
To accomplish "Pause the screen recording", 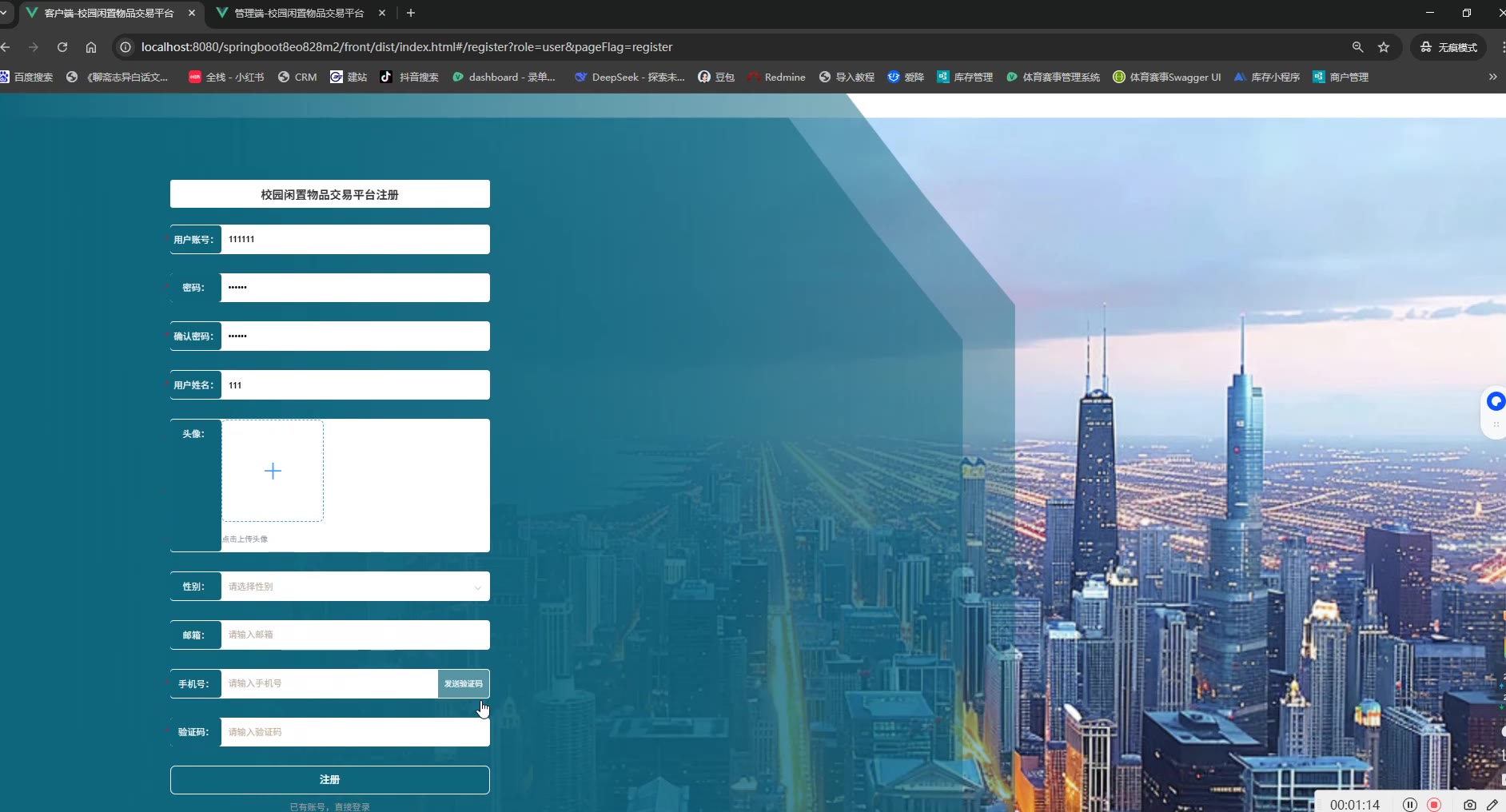I will pos(1410,805).
